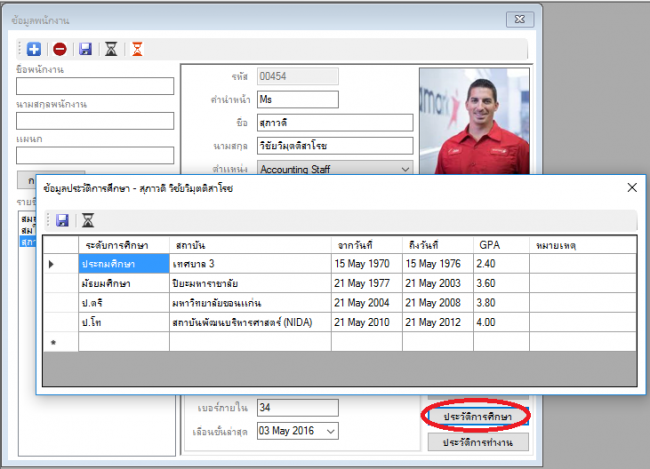The width and height of the screenshot is (650, 469).
Task: Click the GPA 3.80 cell
Action: tap(501, 303)
